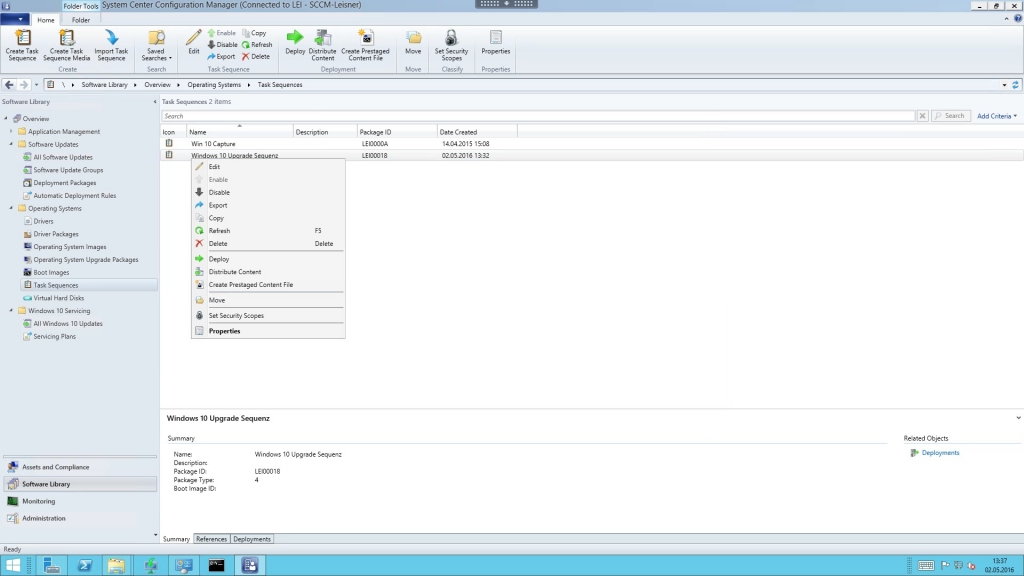This screenshot has height=576, width=1024.
Task: Click Refresh in the ribbon
Action: 257,45
